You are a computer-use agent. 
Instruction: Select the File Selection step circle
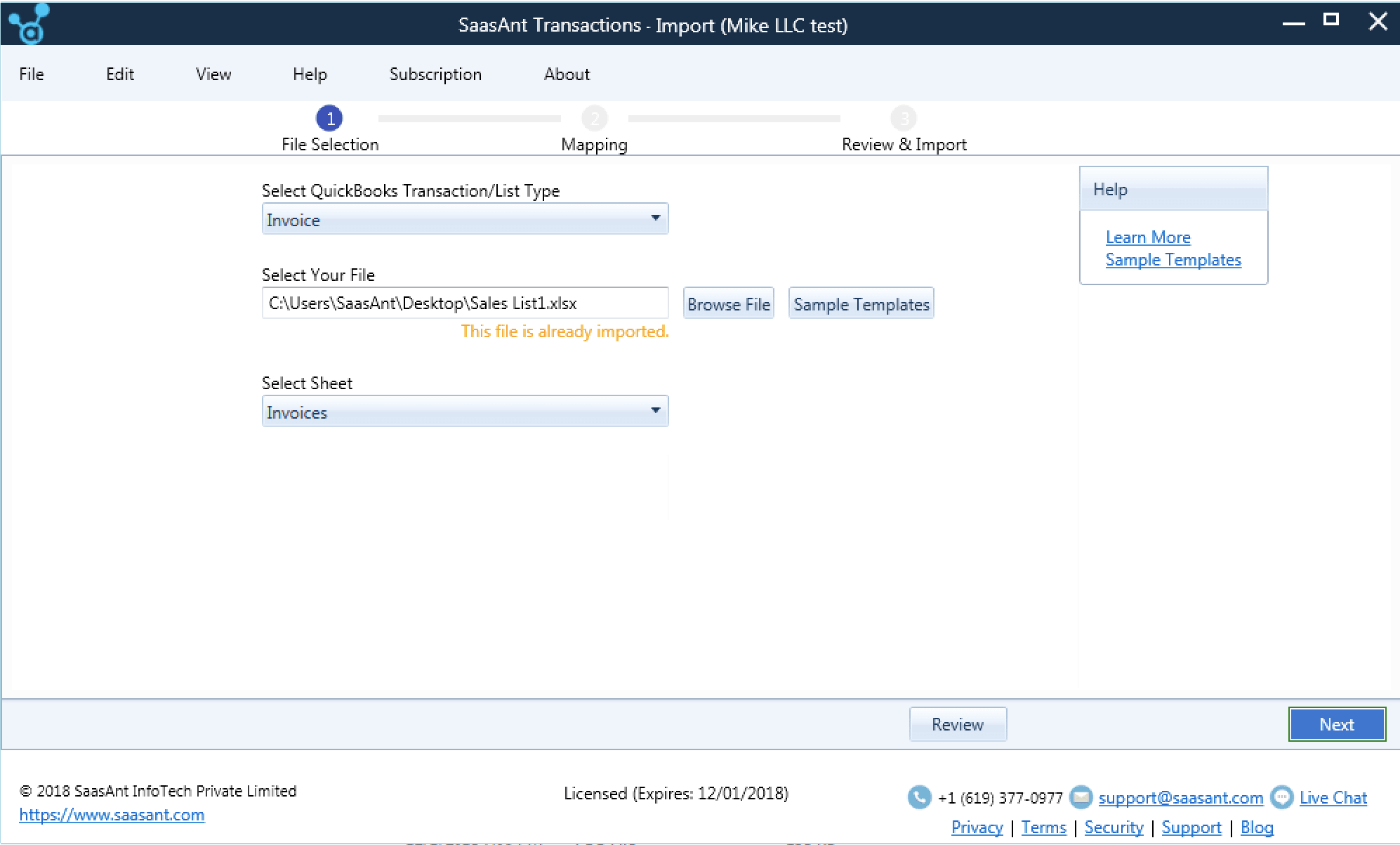click(329, 118)
